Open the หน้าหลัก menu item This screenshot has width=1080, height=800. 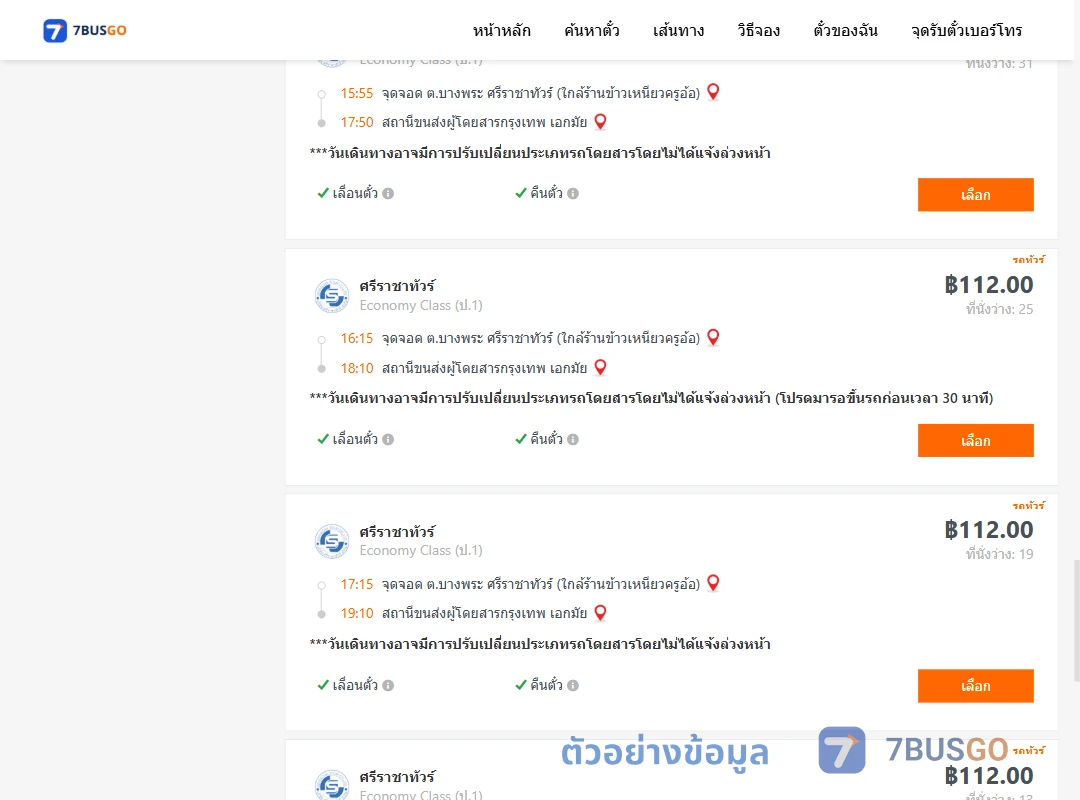tap(501, 30)
